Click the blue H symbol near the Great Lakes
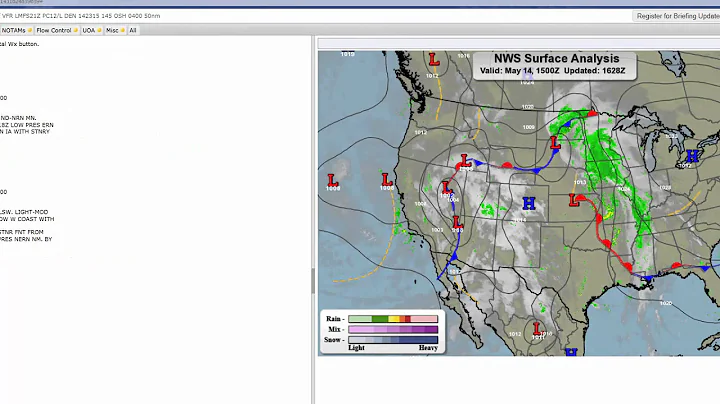The width and height of the screenshot is (720, 404). click(x=692, y=156)
